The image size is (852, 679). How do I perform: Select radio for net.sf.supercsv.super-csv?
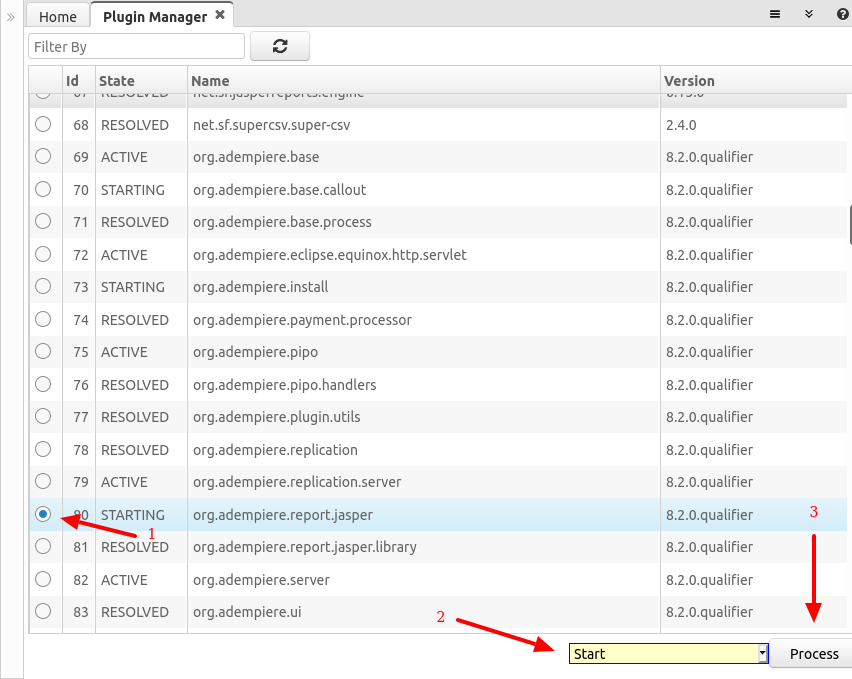[x=43, y=124]
